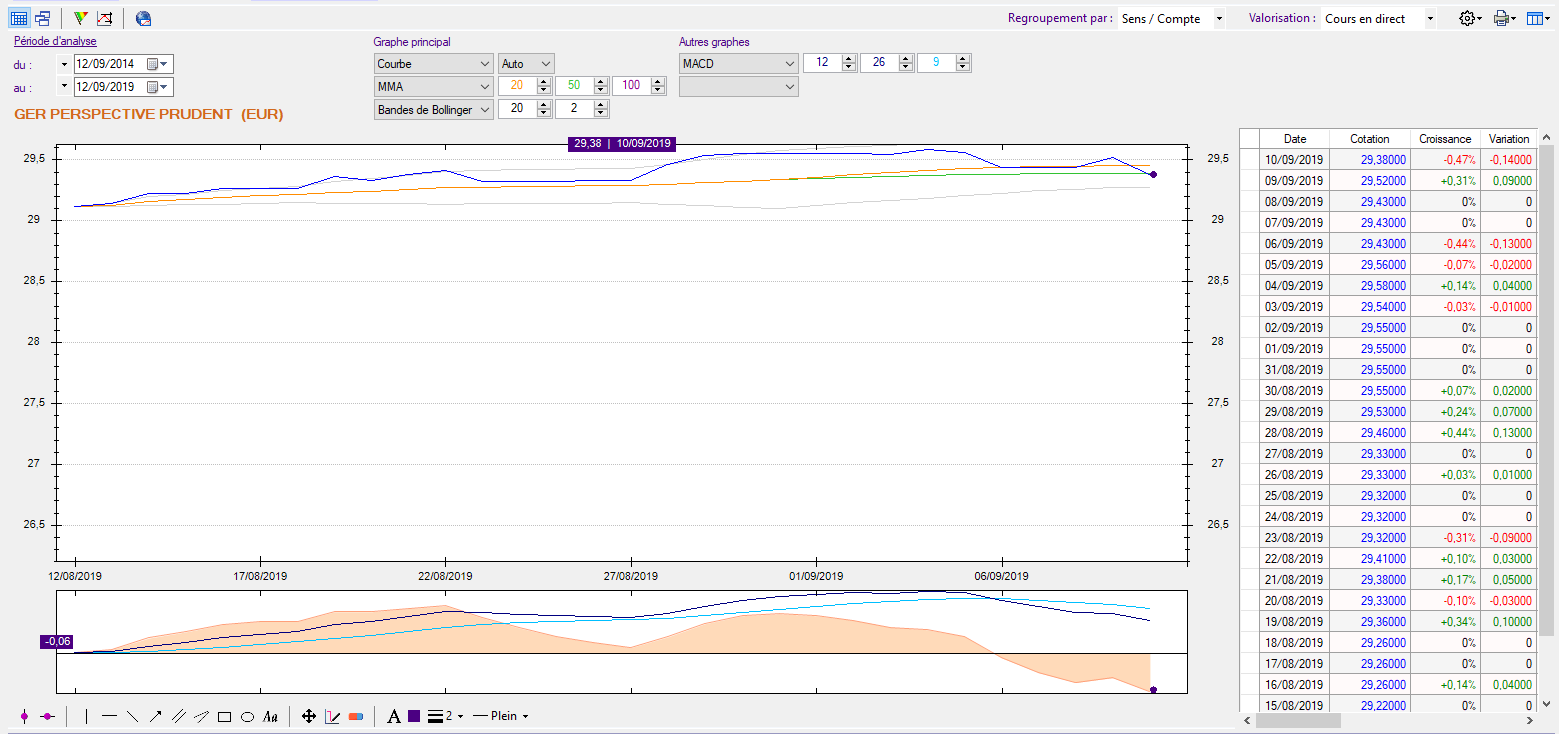Activate the move cross-arrows tool
This screenshot has width=1559, height=734.
309,716
